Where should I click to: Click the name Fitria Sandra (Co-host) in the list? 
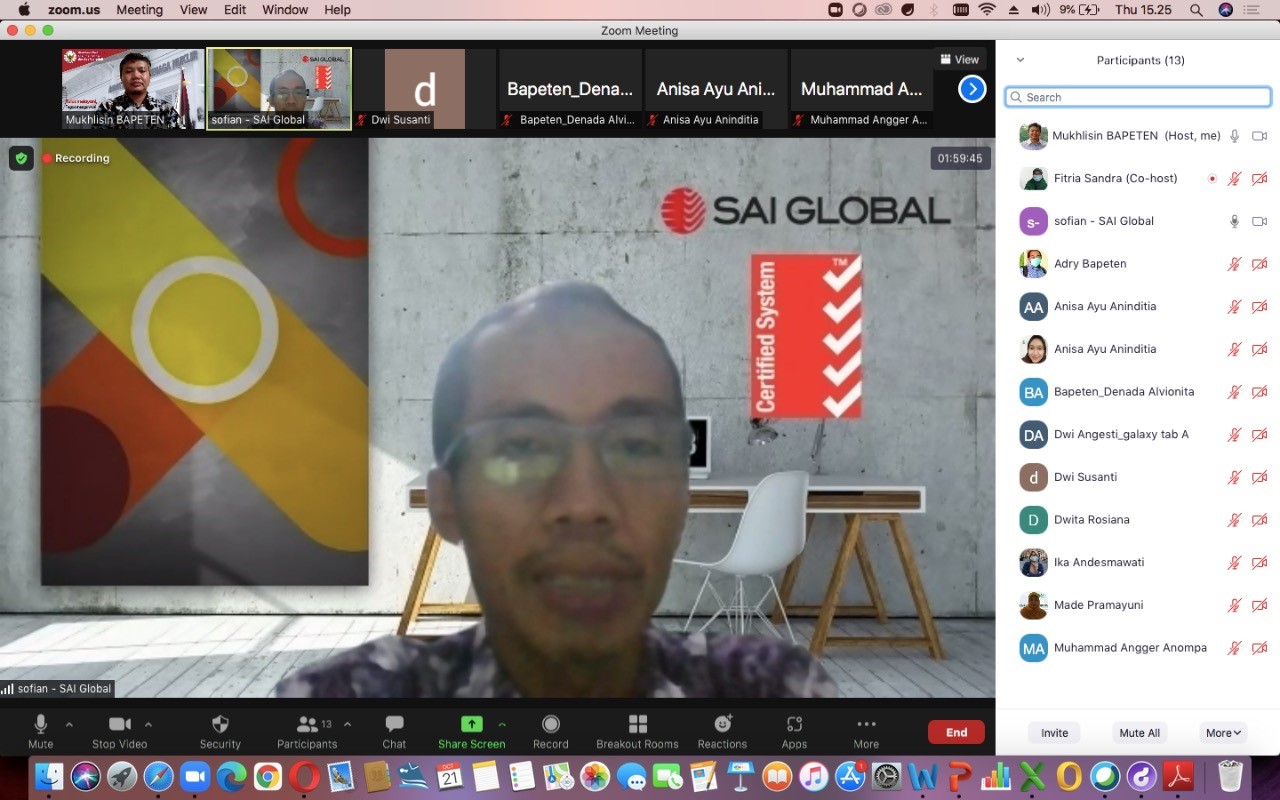tap(1116, 178)
